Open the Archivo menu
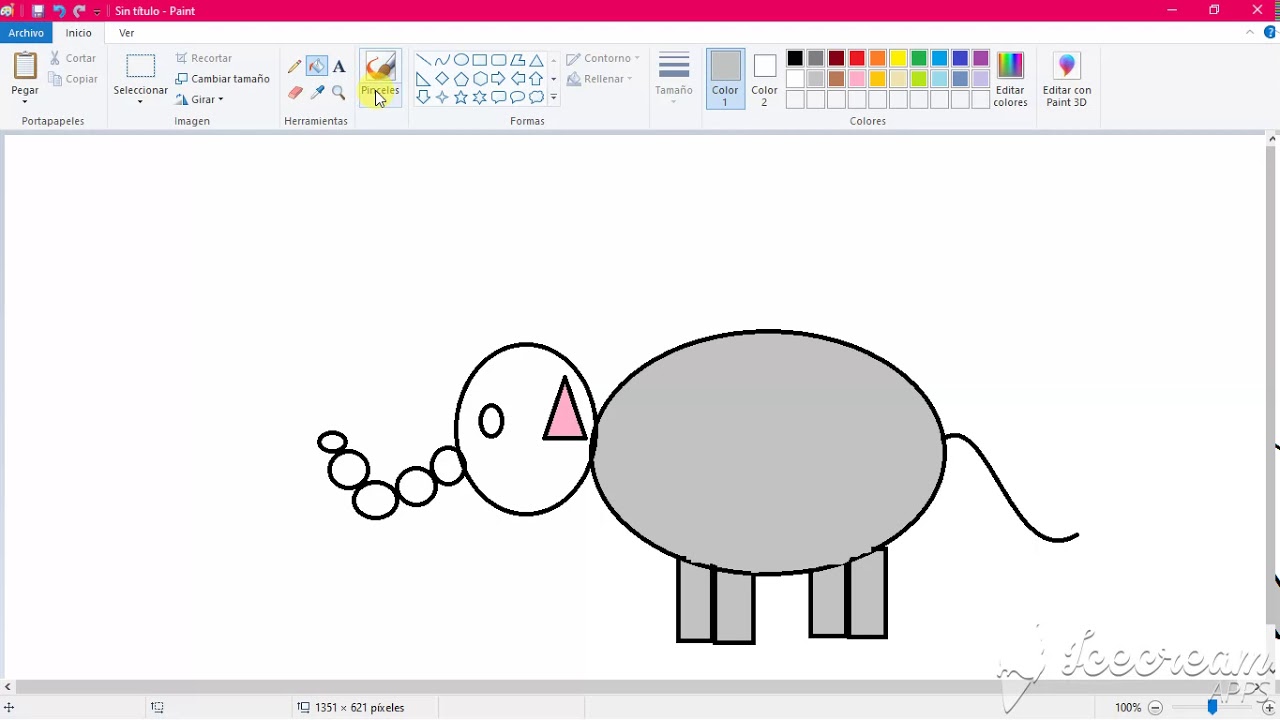The image size is (1280, 720). coord(26,33)
